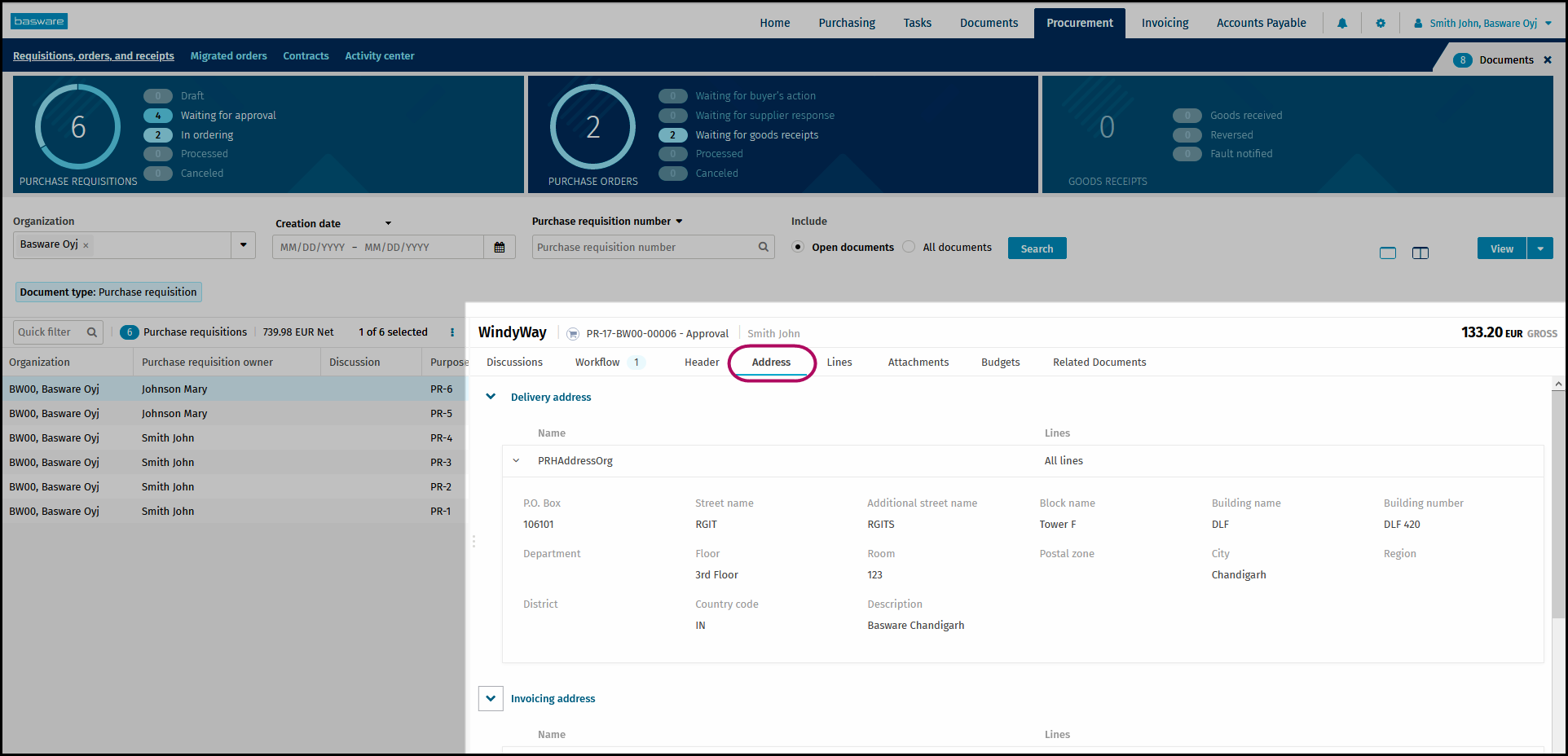Image resolution: width=1568 pixels, height=756 pixels.
Task: Remove the Basware Oyj organization tag
Action: pyautogui.click(x=86, y=245)
